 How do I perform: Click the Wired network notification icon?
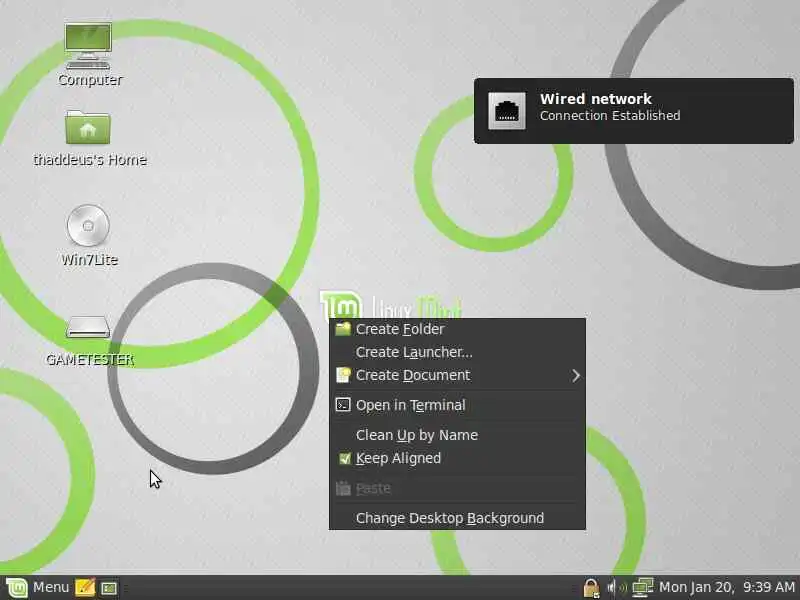(507, 111)
